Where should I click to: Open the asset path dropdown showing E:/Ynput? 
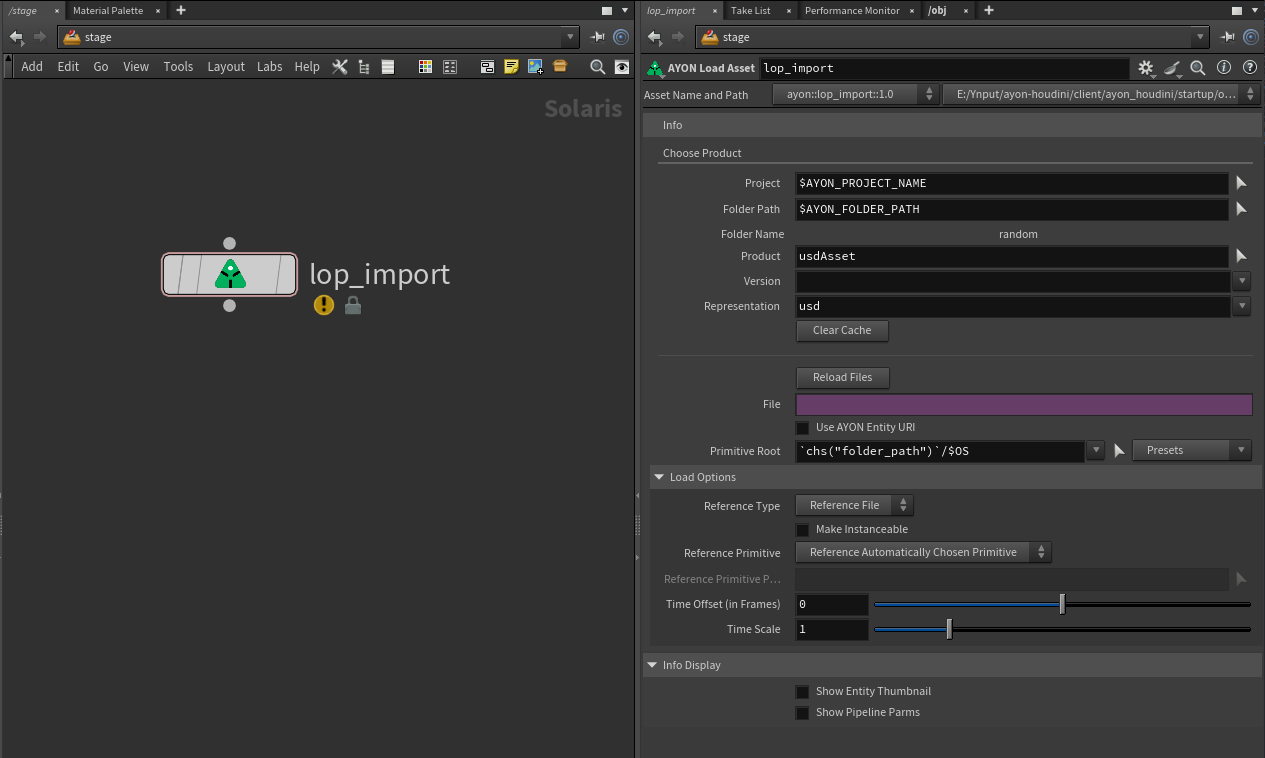coord(1102,94)
